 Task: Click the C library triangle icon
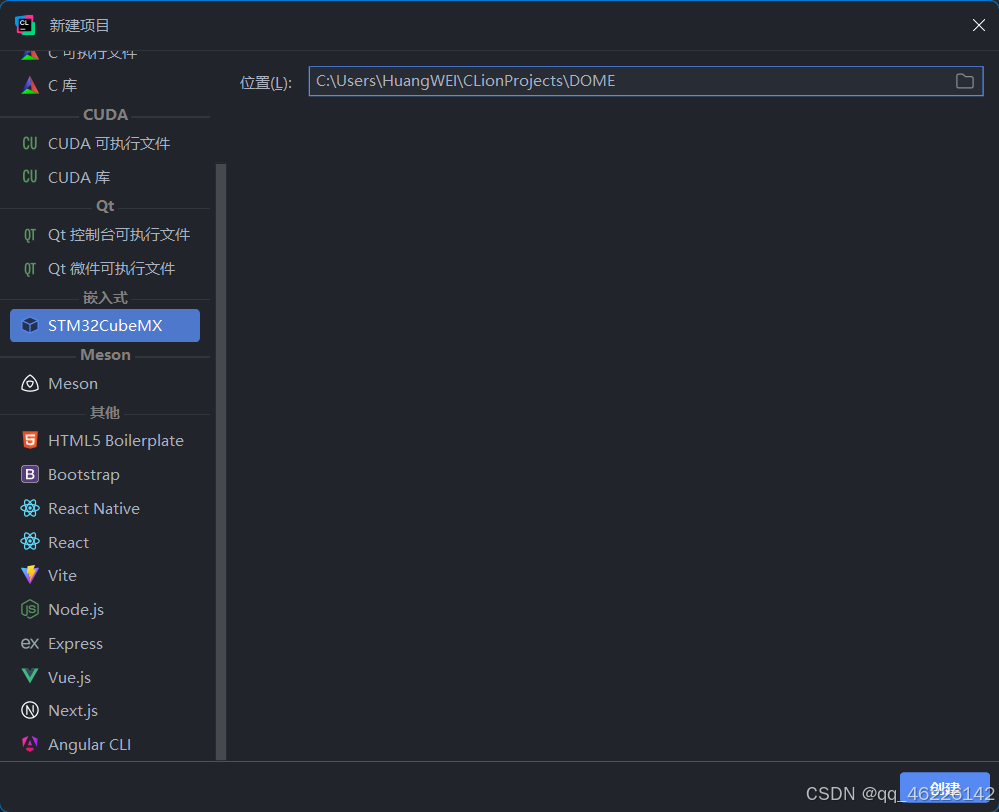point(30,85)
